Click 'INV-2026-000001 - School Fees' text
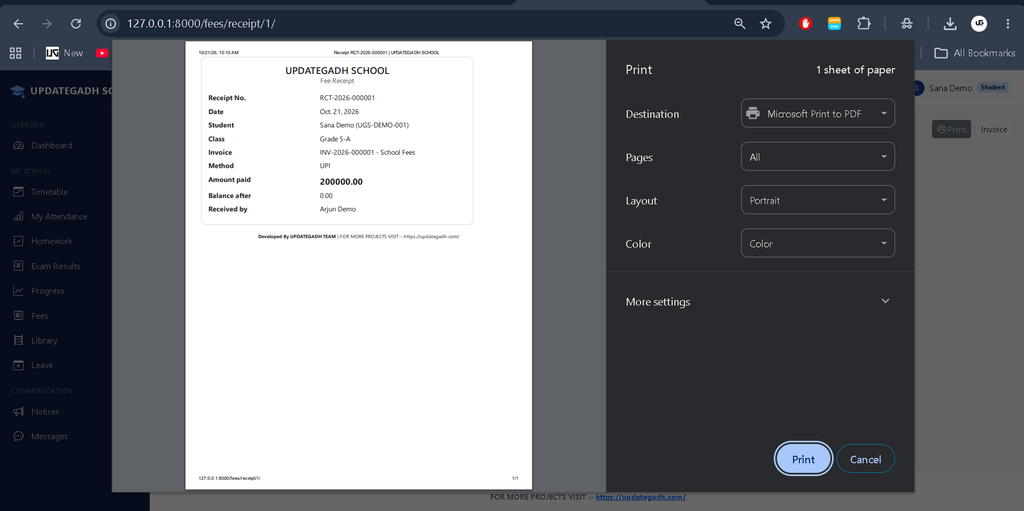The width and height of the screenshot is (1024, 511). tap(367, 152)
